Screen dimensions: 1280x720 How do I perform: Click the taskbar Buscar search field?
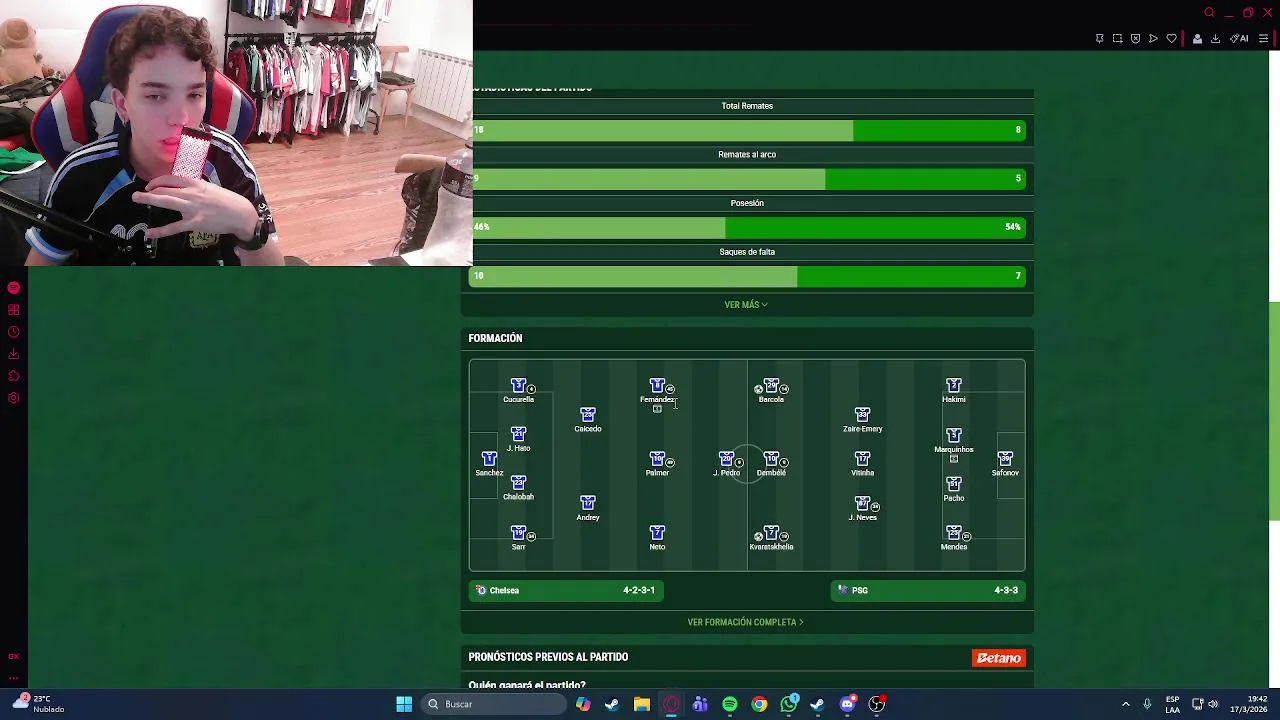pyautogui.click(x=493, y=704)
